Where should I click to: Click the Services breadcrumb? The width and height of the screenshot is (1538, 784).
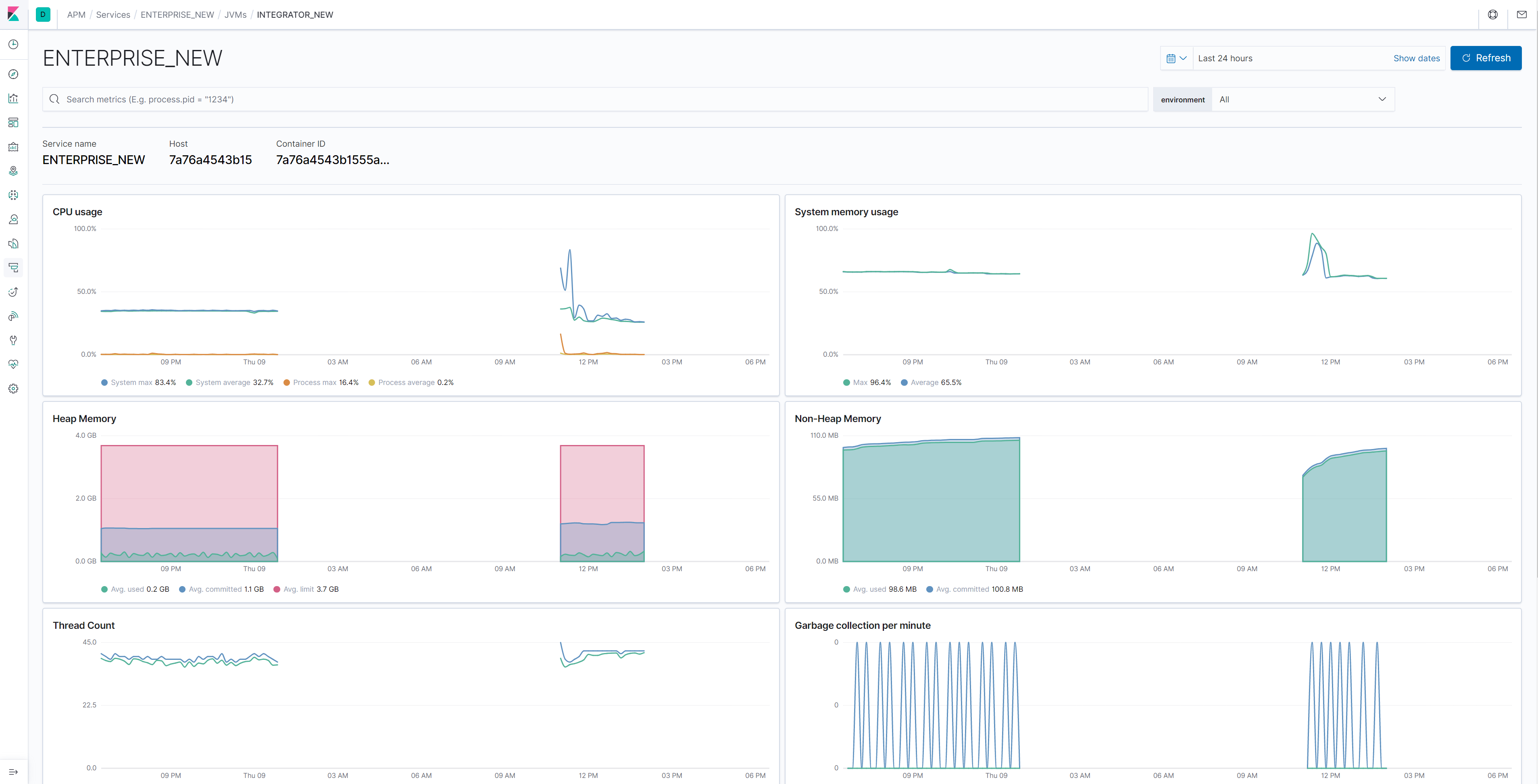(113, 15)
